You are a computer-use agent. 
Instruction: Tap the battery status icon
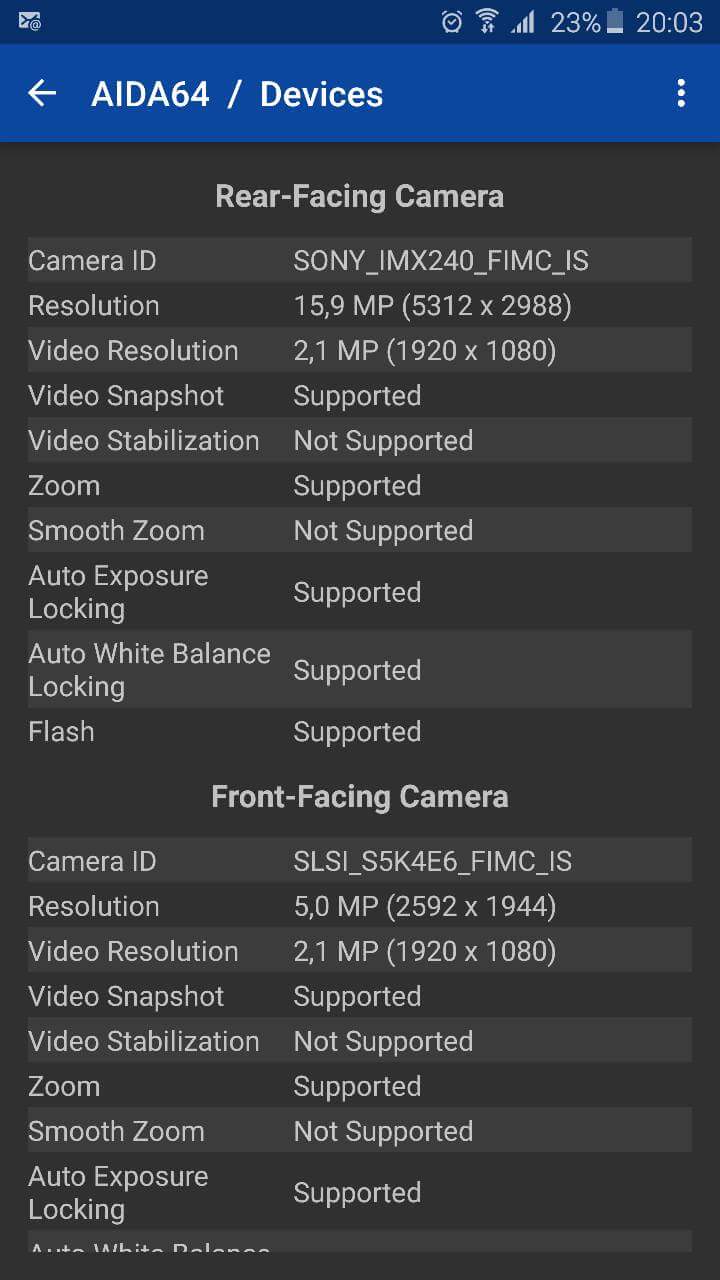point(615,22)
